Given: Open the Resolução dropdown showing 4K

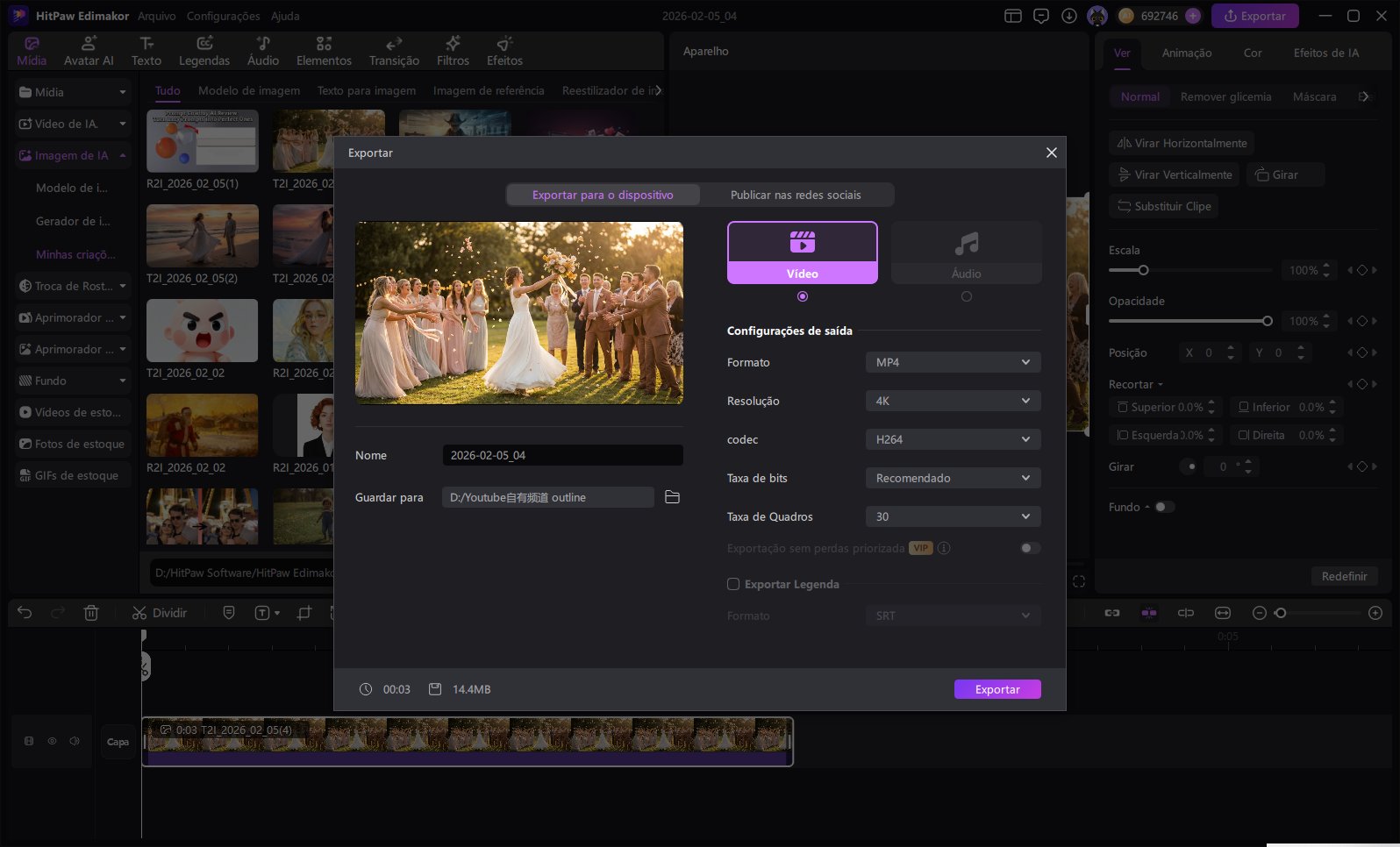Looking at the screenshot, I should (953, 401).
